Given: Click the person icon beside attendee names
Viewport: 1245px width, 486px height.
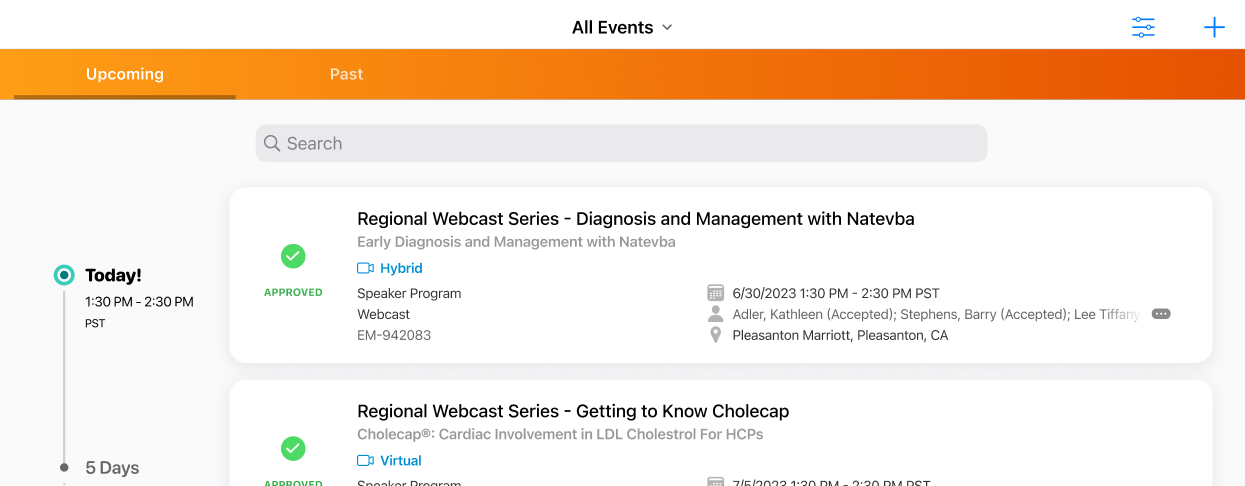Looking at the screenshot, I should pyautogui.click(x=715, y=314).
